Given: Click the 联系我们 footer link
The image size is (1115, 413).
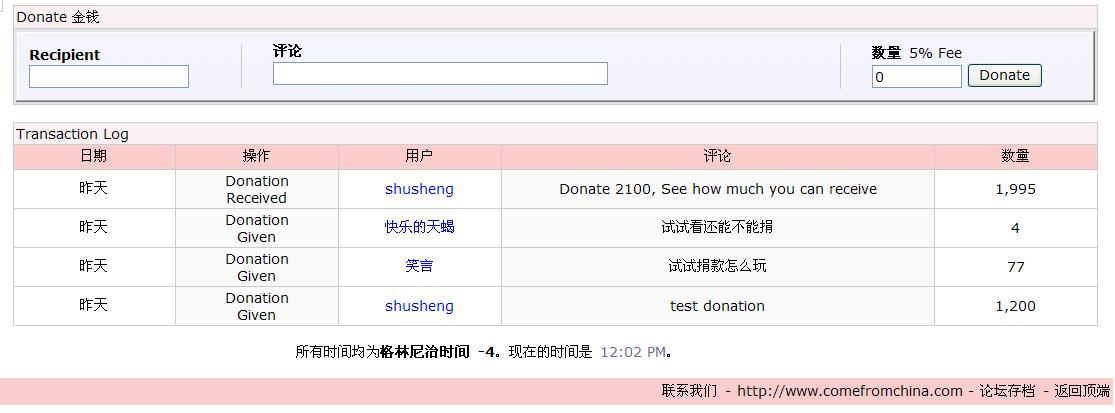Looking at the screenshot, I should pyautogui.click(x=689, y=391).
